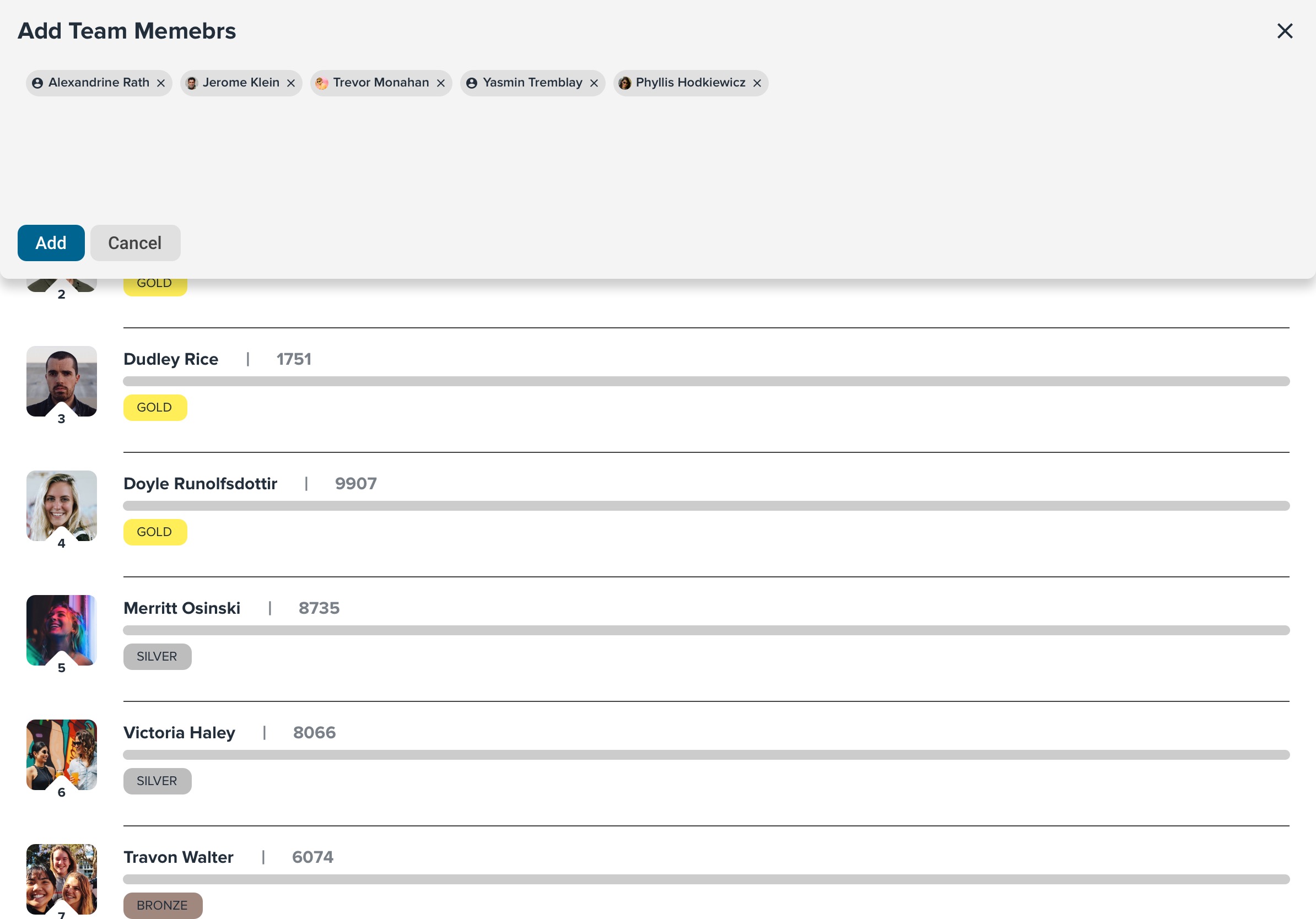The image size is (1316, 919).
Task: Remove Phyllis Hodkiewicz chip
Action: pyautogui.click(x=757, y=84)
